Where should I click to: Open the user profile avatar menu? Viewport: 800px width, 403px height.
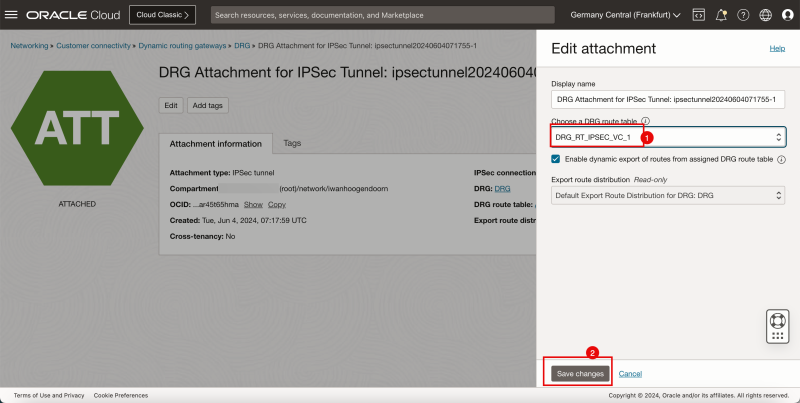(786, 15)
